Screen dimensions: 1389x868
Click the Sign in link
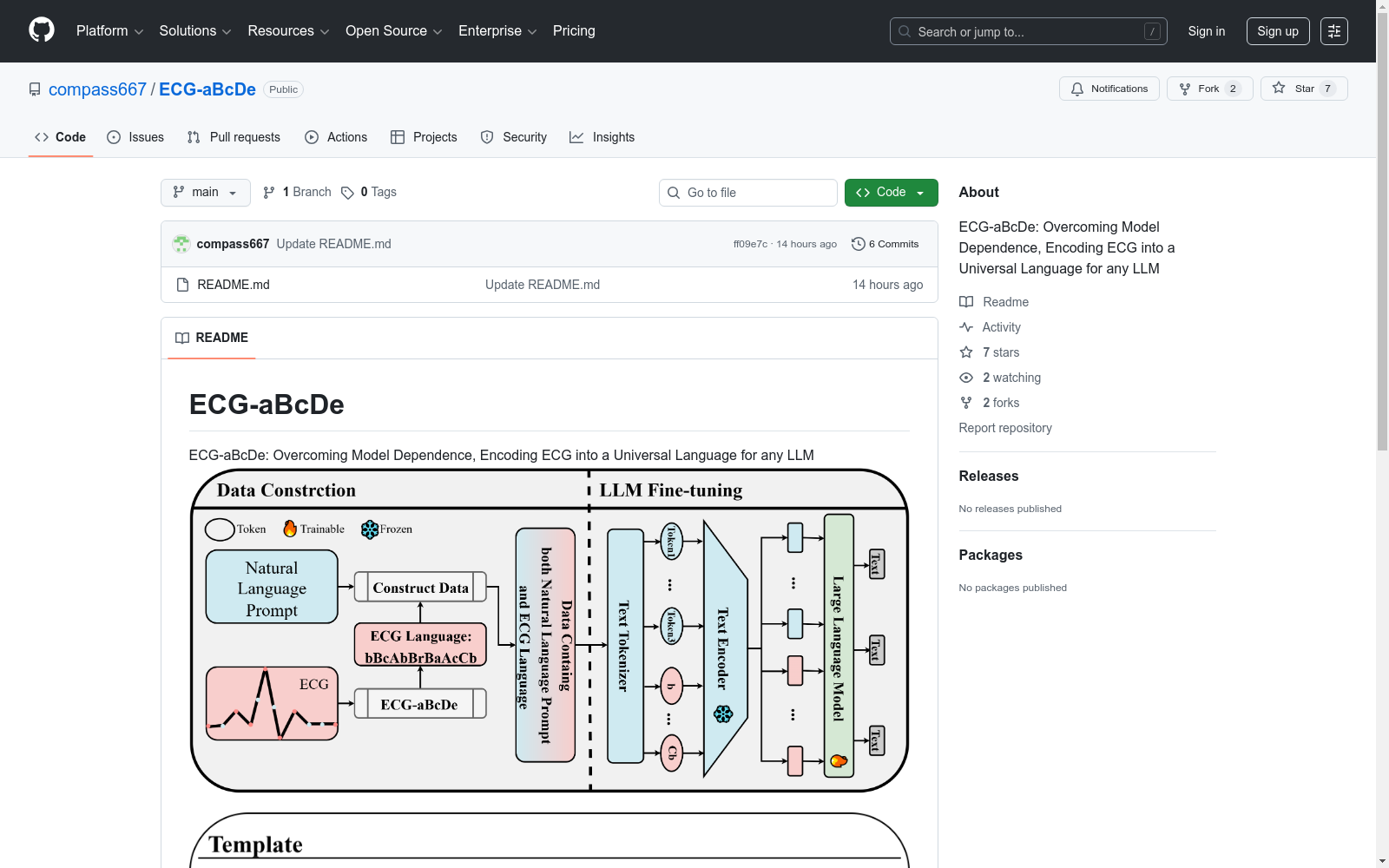point(1207,31)
